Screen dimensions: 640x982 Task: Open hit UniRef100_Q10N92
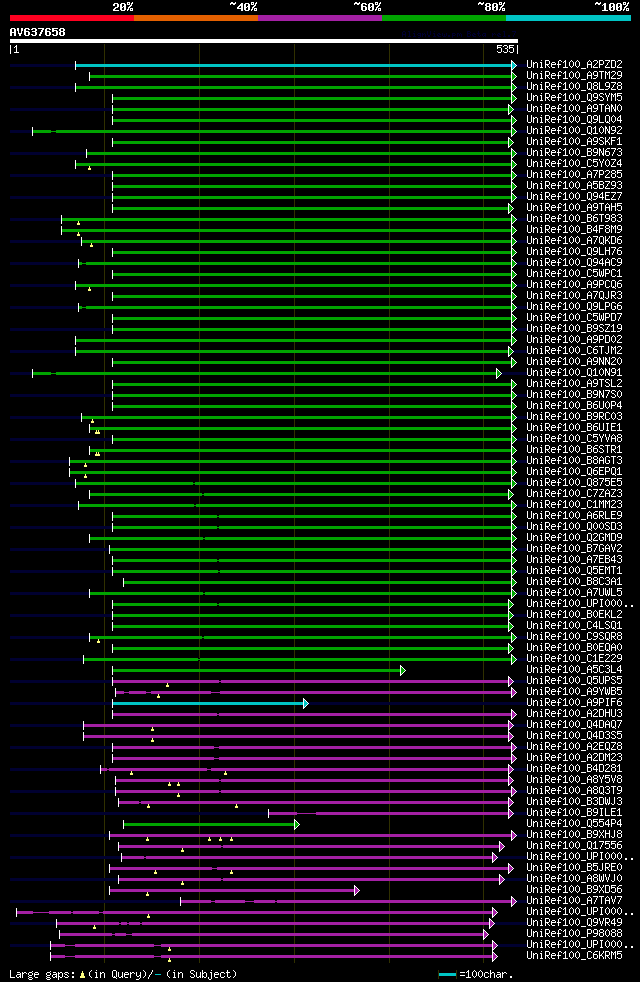[574, 131]
